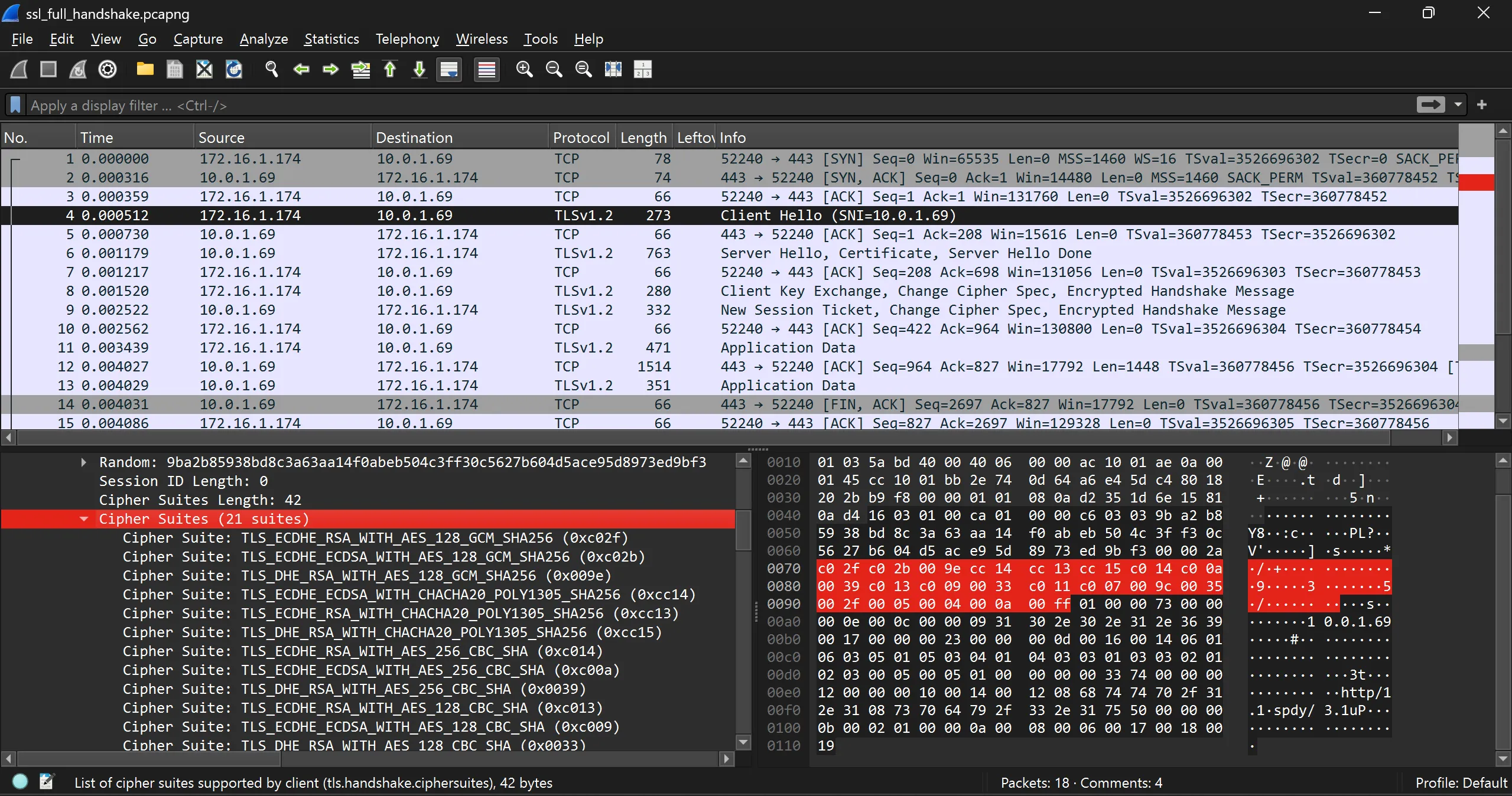Click the red marker in packet minimap
The image size is (1512, 796).
(1476, 182)
